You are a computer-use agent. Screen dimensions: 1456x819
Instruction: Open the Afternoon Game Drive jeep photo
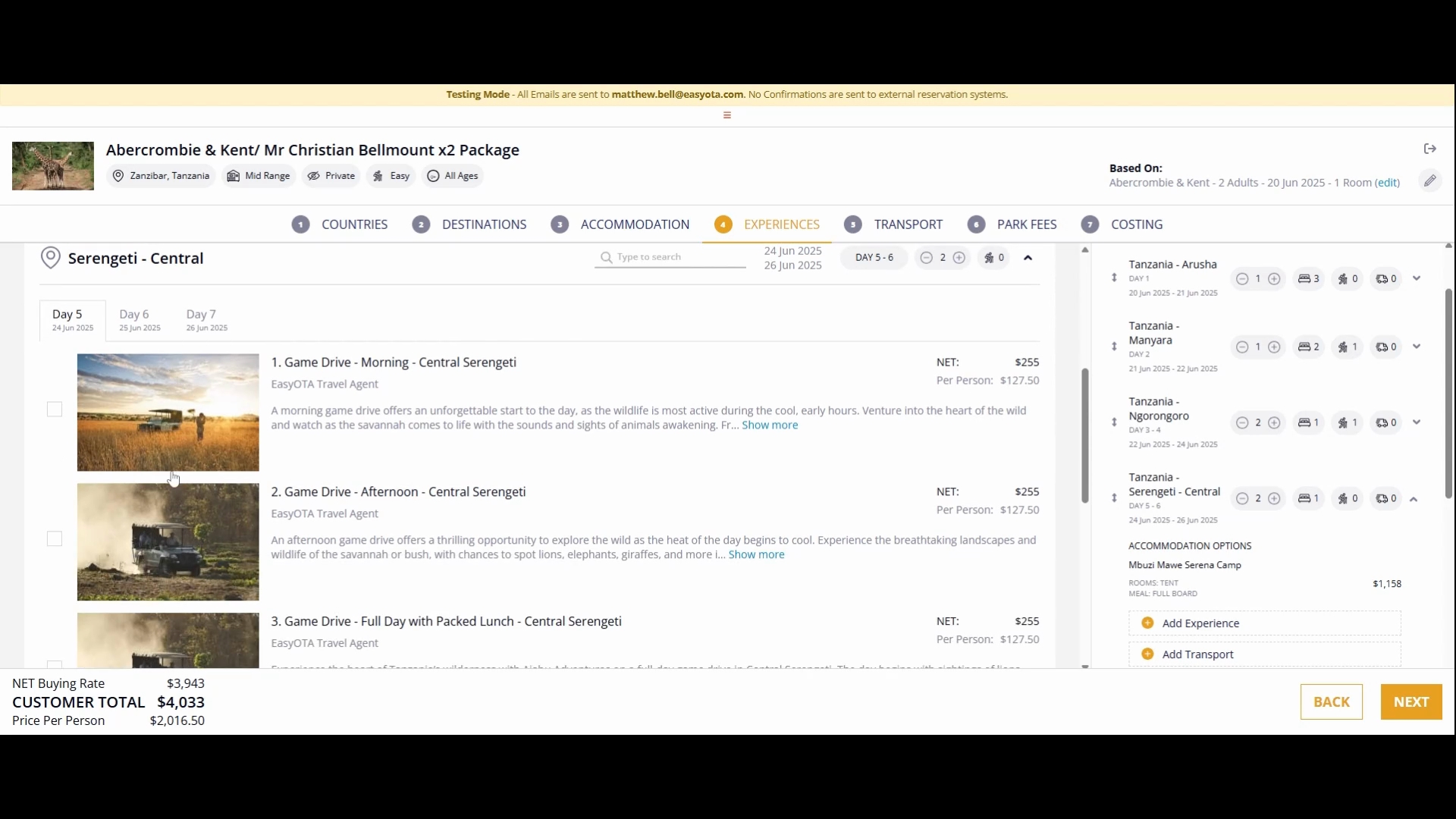(x=168, y=542)
